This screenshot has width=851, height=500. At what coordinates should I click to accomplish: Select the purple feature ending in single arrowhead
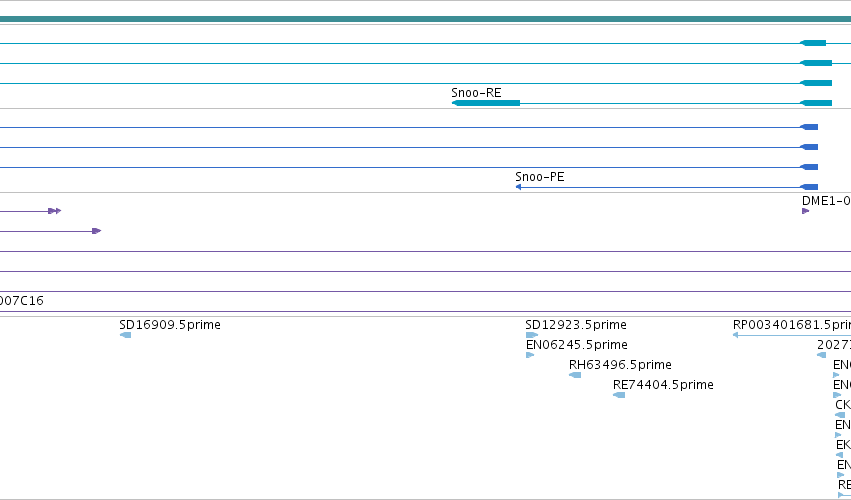pyautogui.click(x=50, y=231)
